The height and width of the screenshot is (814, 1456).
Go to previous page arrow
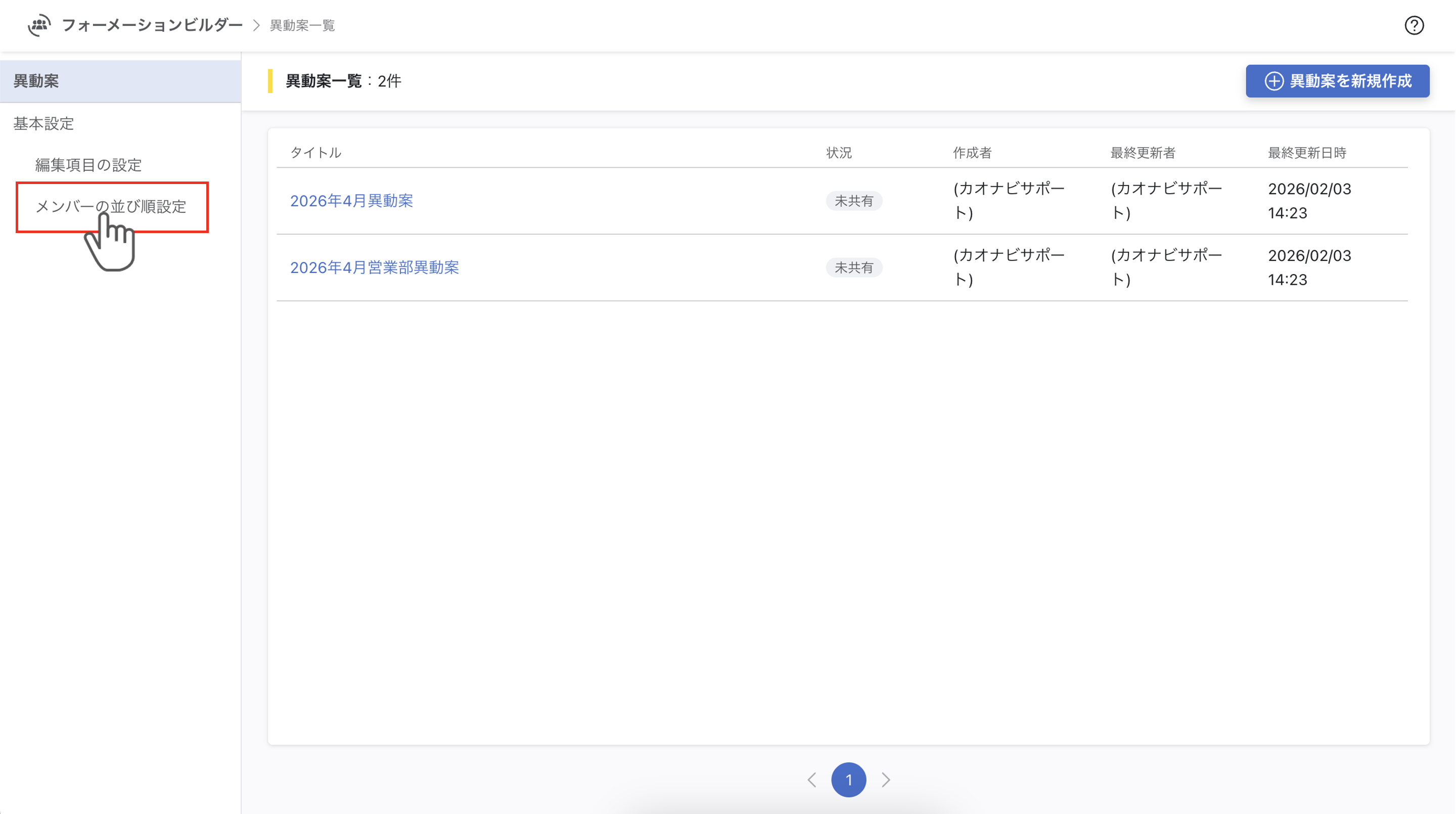[811, 780]
